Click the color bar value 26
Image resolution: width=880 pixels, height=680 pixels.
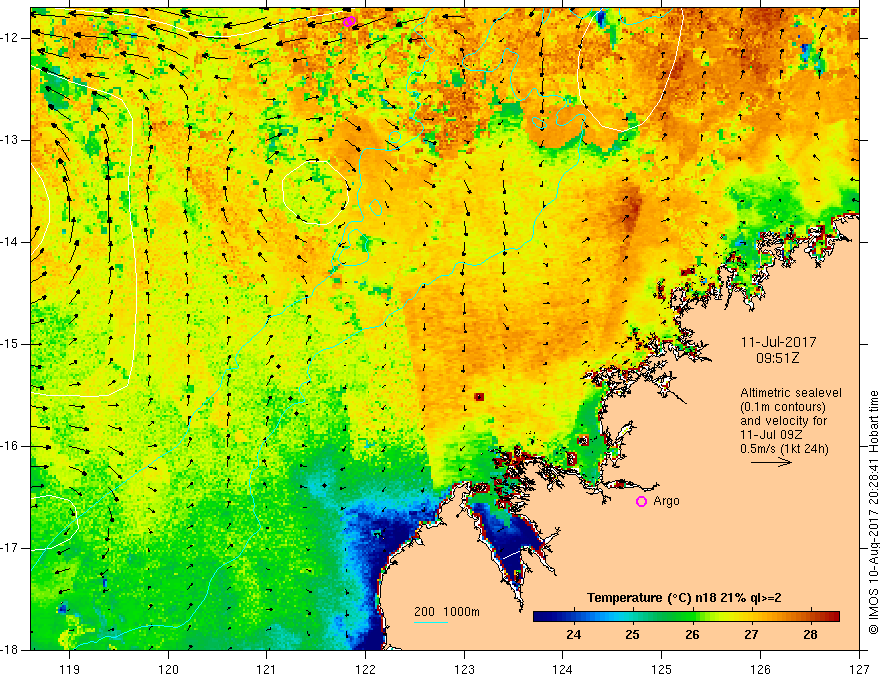pyautogui.click(x=692, y=635)
